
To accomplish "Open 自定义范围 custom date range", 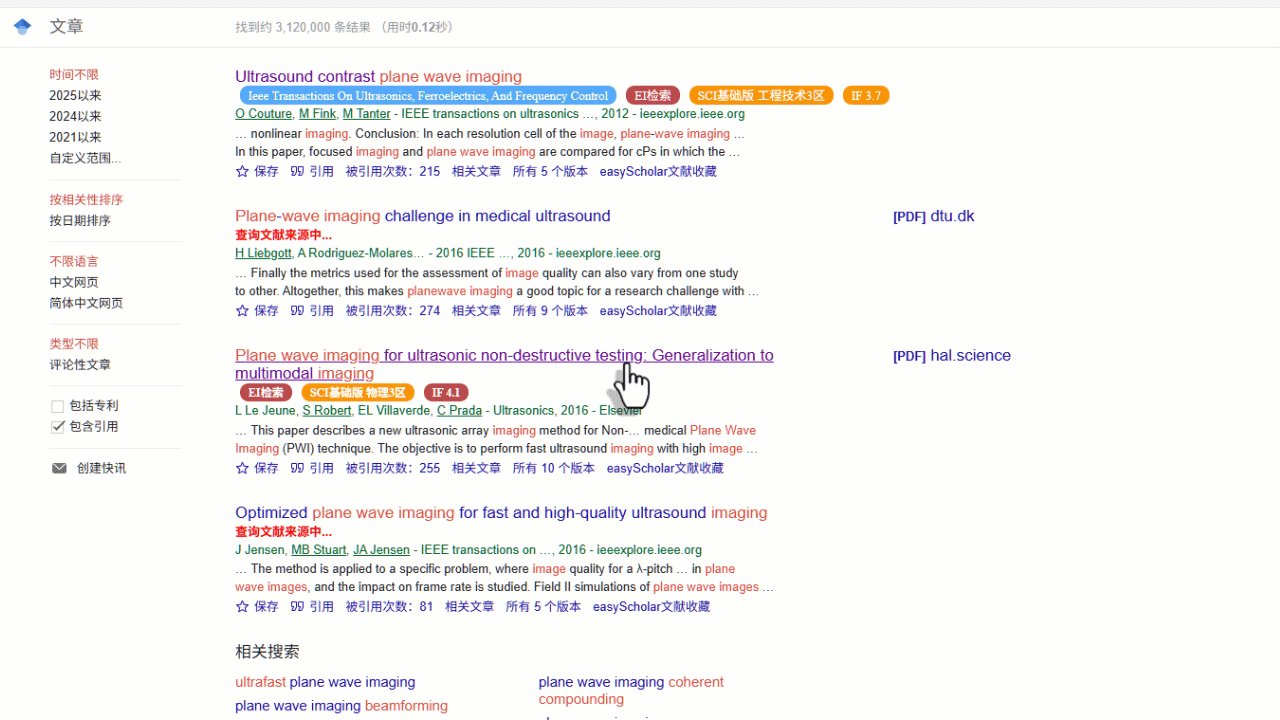I will [85, 158].
